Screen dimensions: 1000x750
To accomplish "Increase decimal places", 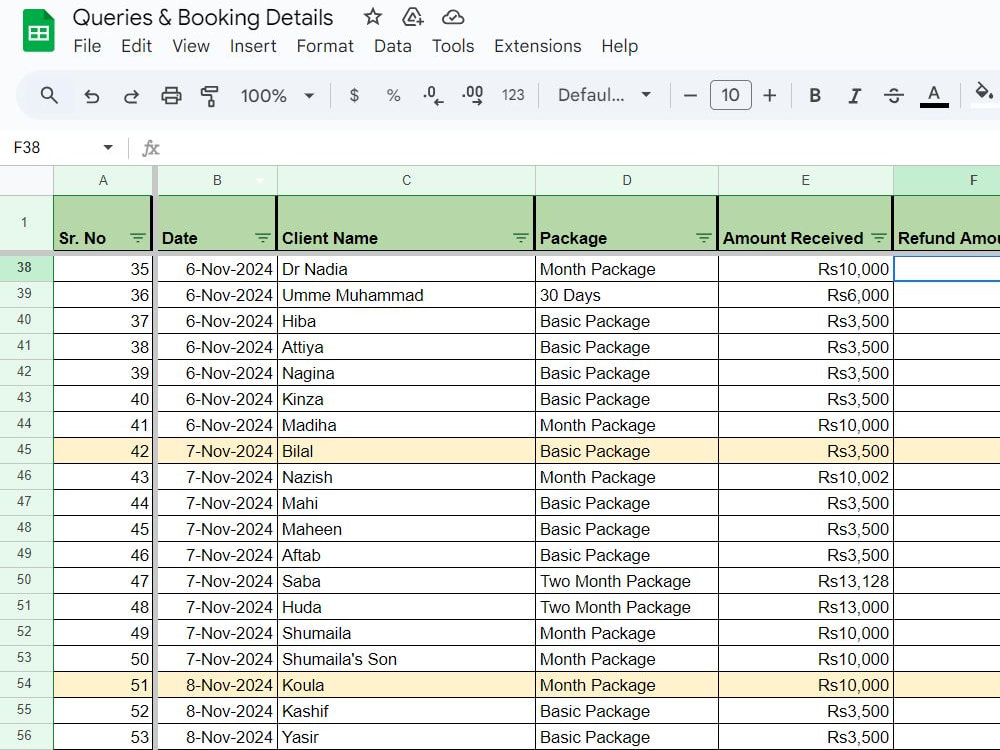I will click(473, 96).
